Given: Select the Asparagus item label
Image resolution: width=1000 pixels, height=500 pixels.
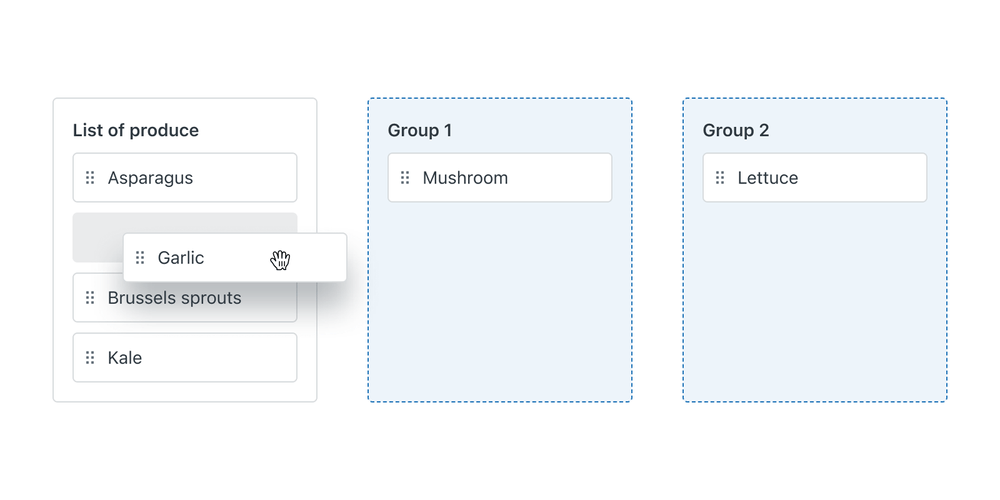Looking at the screenshot, I should coord(150,178).
